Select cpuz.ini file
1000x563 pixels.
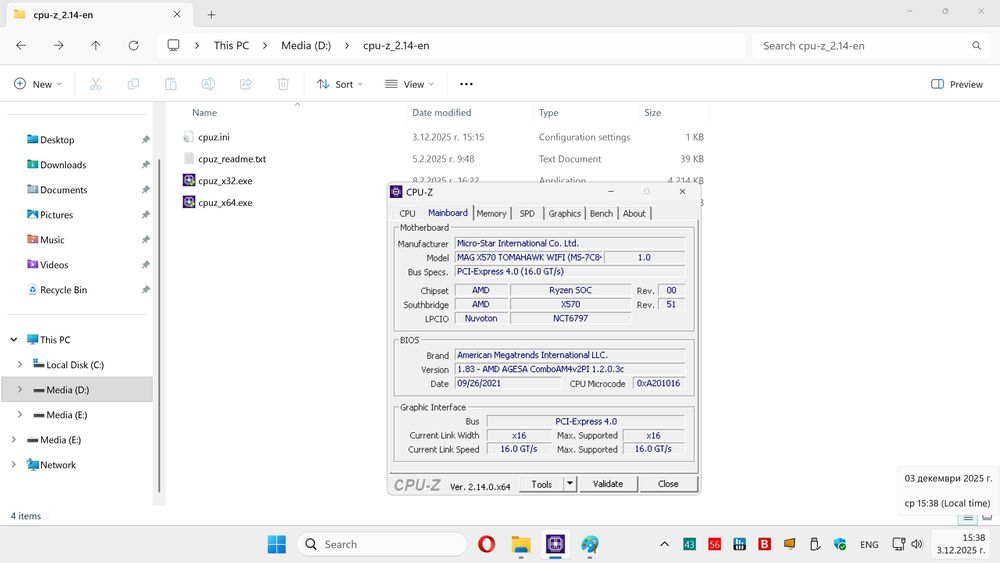214,137
